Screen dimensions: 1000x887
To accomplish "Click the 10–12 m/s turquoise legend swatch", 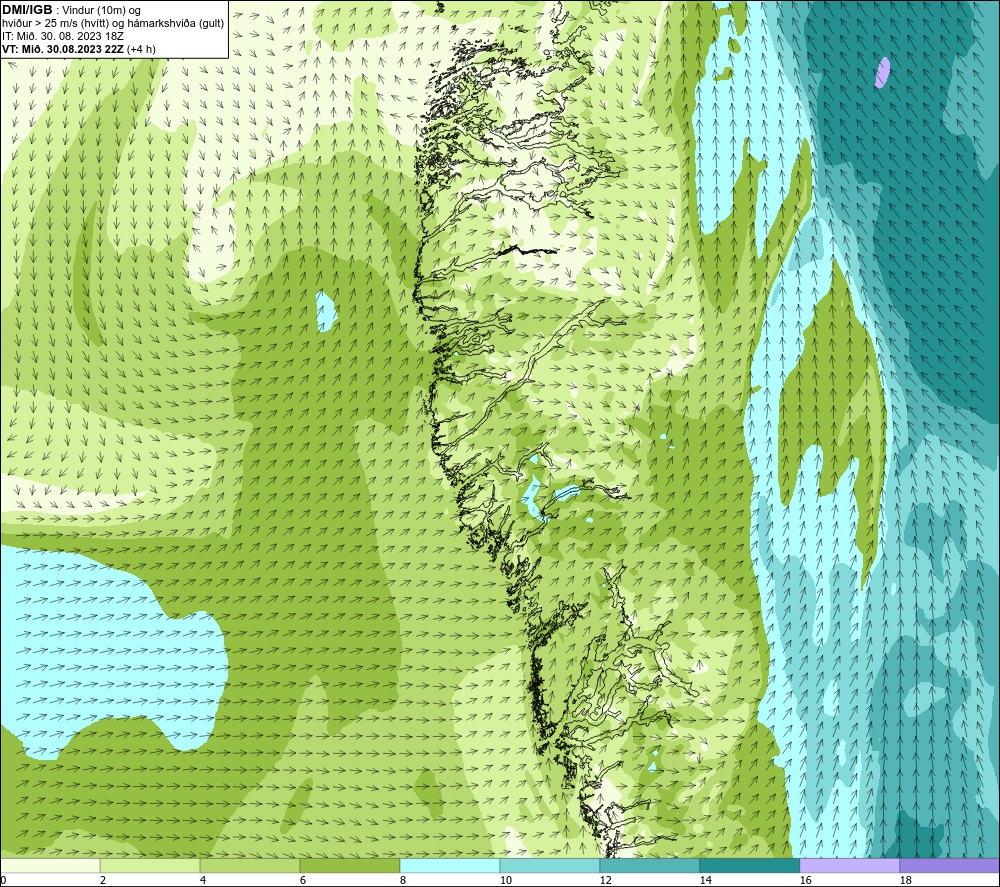I will tap(550, 865).
